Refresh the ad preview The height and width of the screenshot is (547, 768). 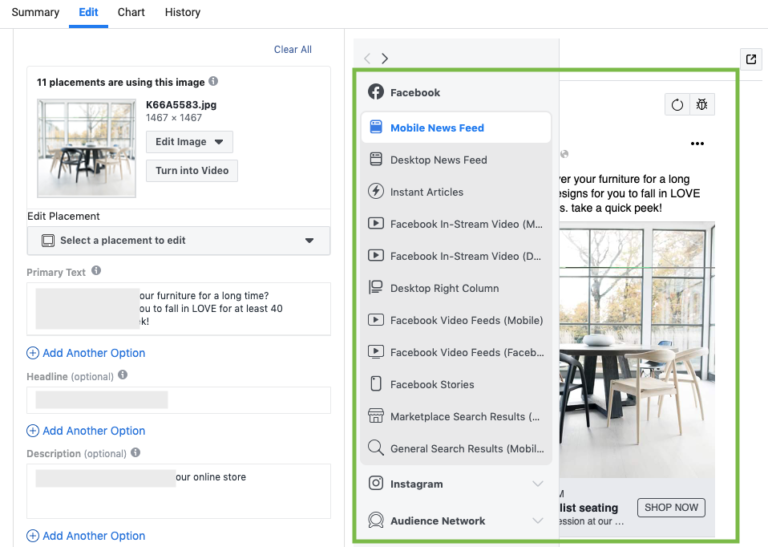pyautogui.click(x=677, y=104)
